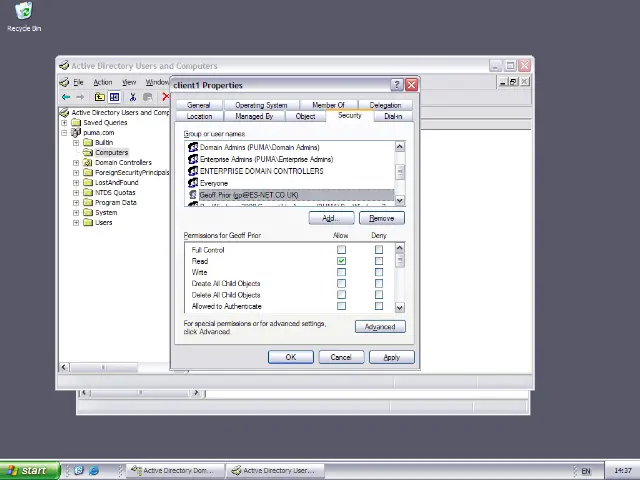The height and width of the screenshot is (480, 640).
Task: Open the Recycle Bin desktop icon
Action: point(24,16)
